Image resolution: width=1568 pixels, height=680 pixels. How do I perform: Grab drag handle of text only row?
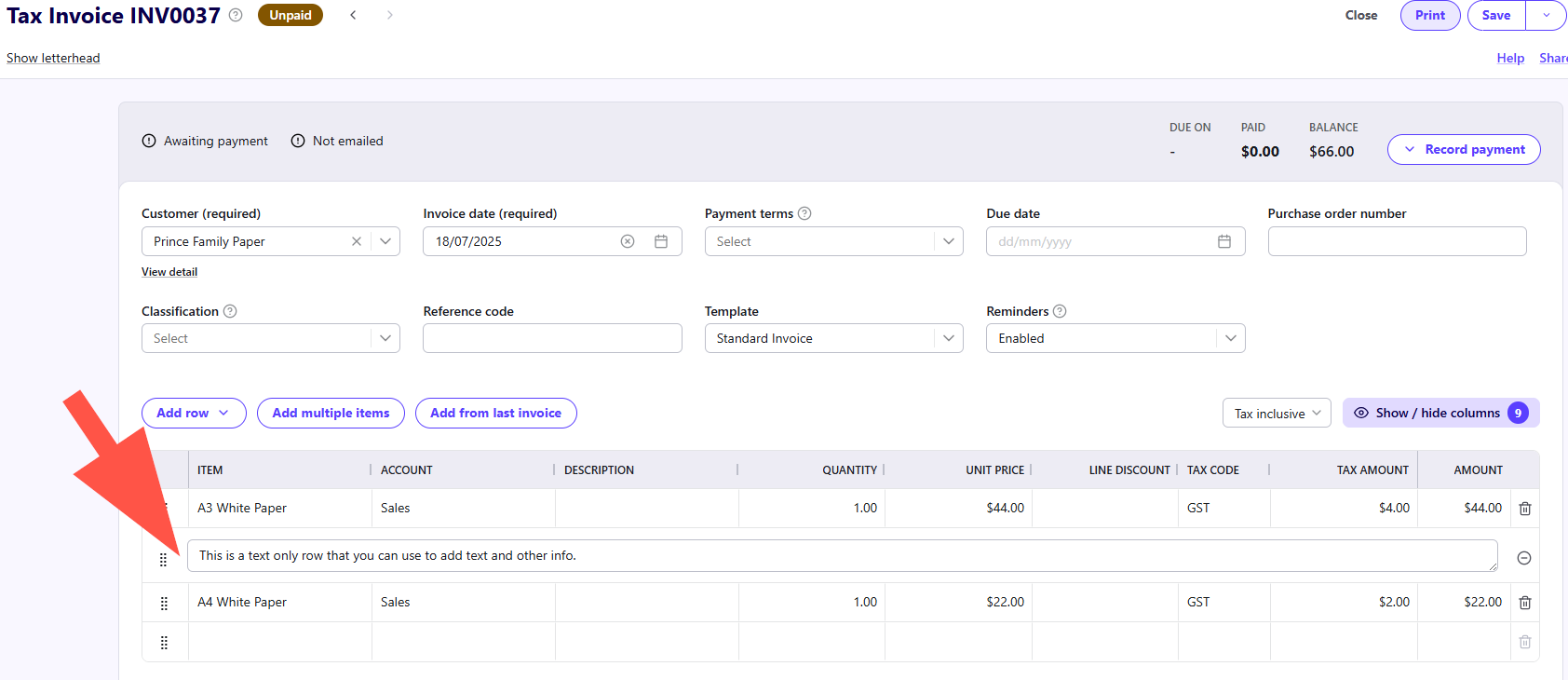tap(163, 559)
